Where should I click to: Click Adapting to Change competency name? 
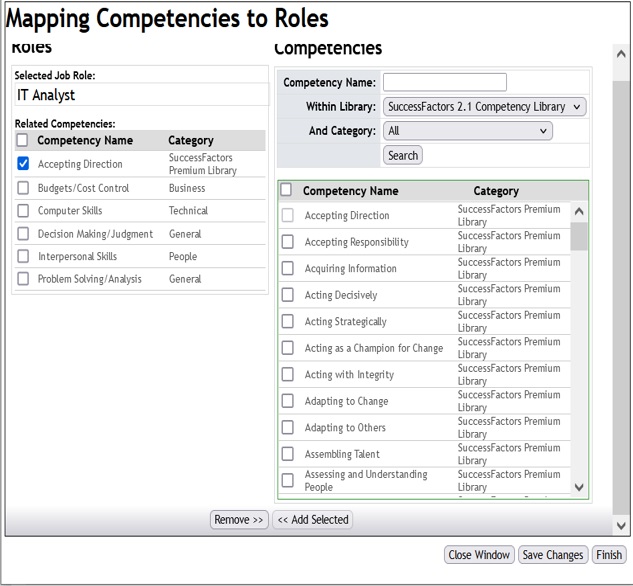click(346, 401)
